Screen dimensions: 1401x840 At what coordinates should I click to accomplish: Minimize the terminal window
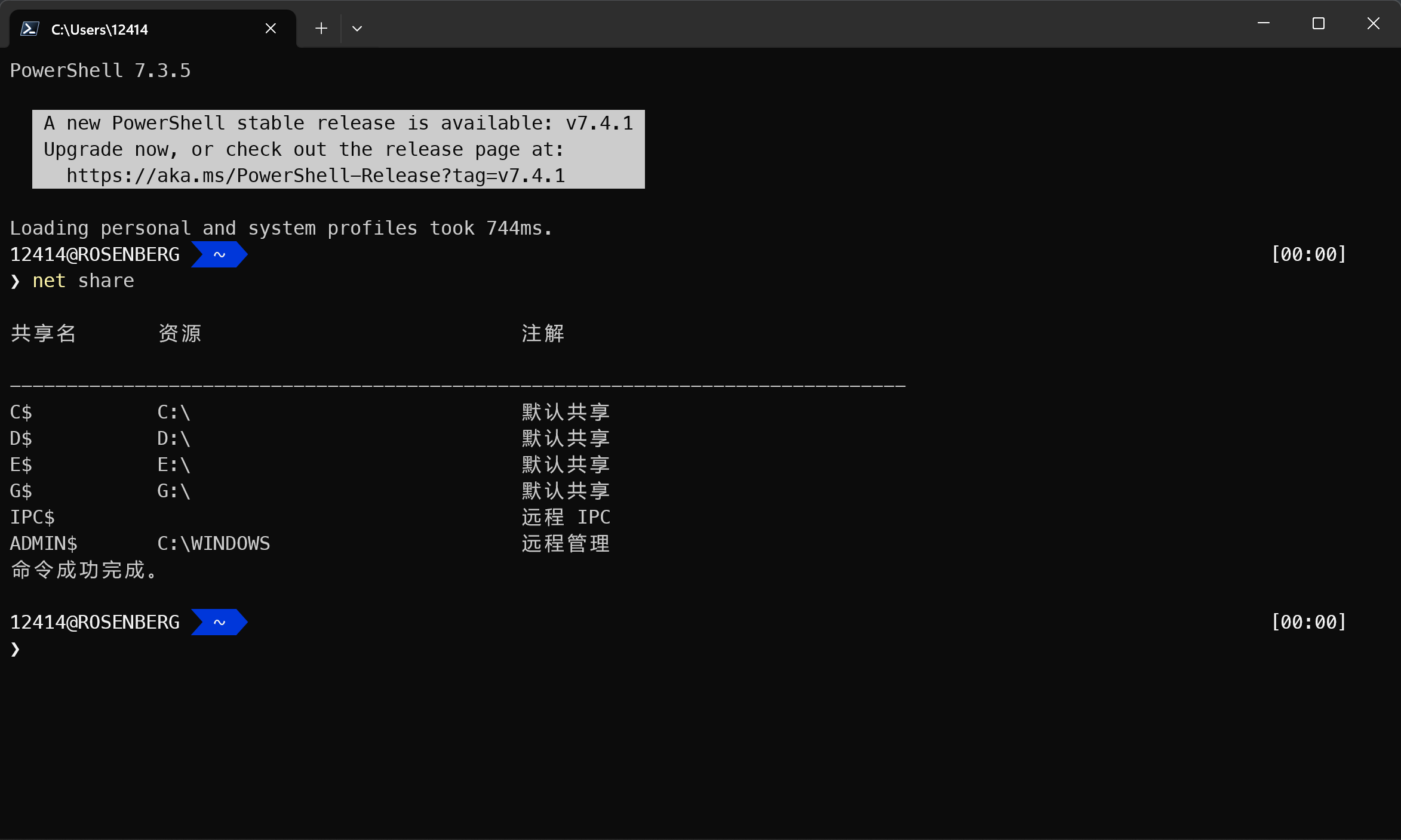[x=1264, y=24]
